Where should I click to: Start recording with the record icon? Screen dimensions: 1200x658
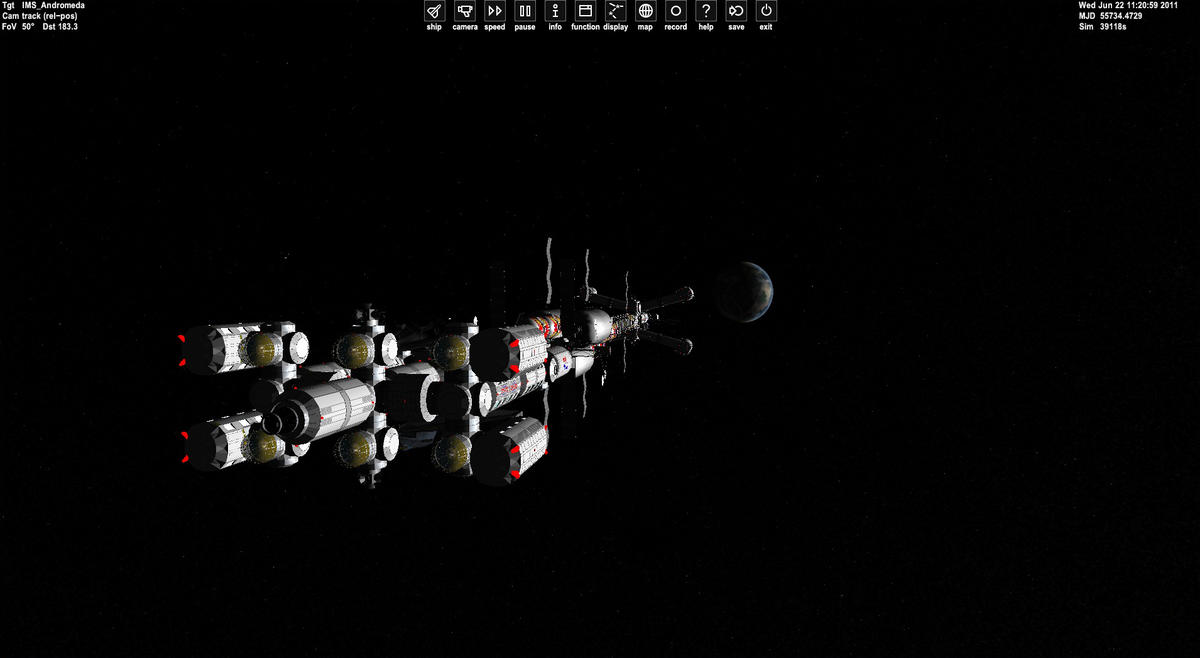tap(676, 11)
